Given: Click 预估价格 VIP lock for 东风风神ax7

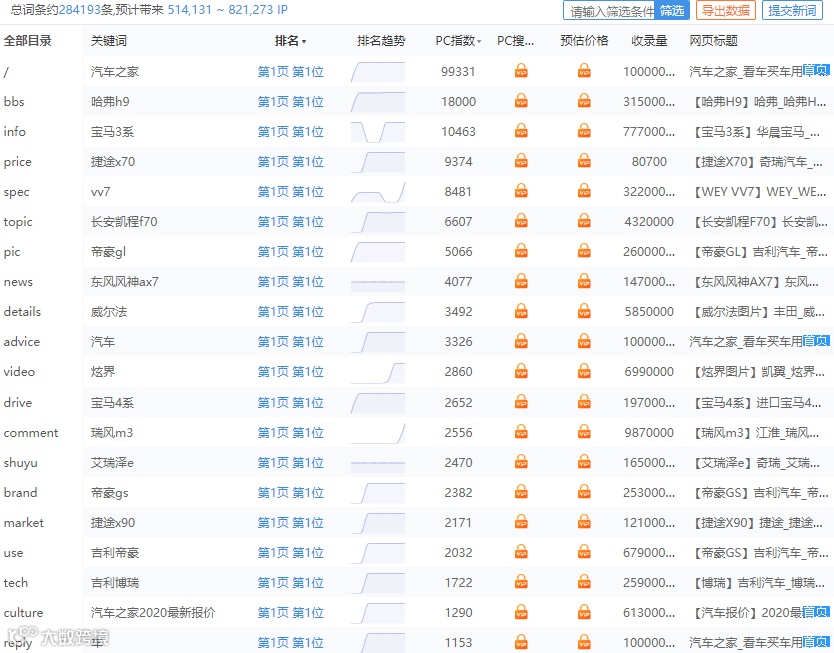Looking at the screenshot, I should pos(584,281).
